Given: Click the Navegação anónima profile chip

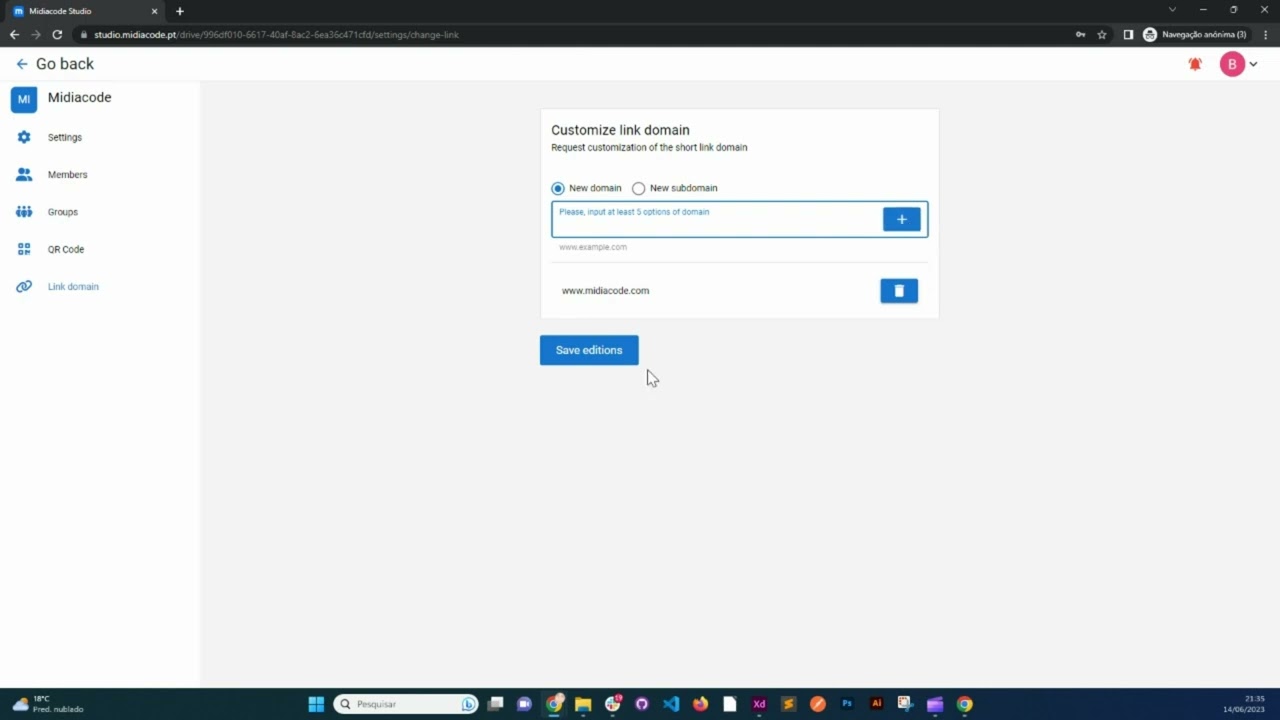Looking at the screenshot, I should (x=1195, y=35).
